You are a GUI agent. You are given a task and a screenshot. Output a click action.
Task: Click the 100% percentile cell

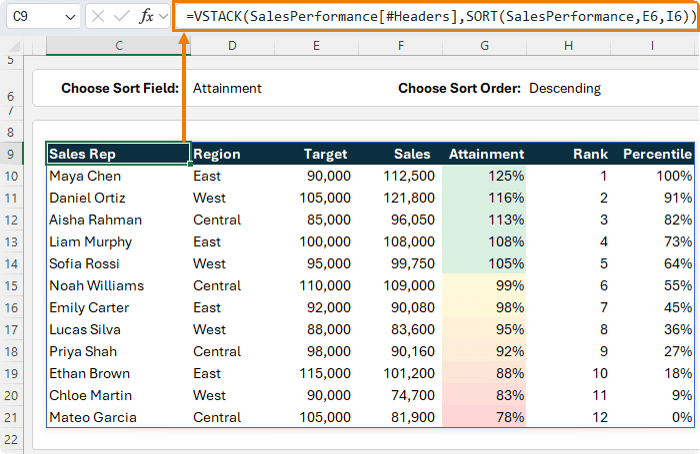pos(652,176)
